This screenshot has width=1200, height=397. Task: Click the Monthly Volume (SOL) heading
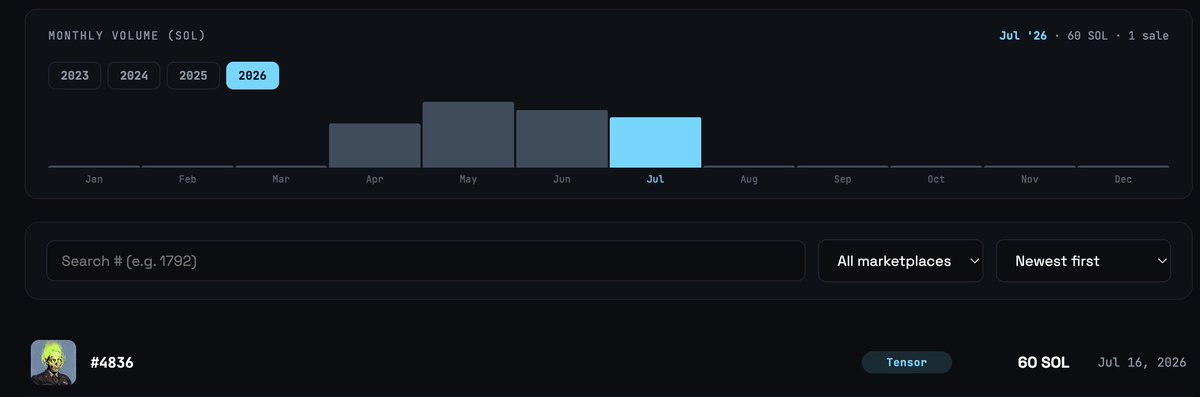127,36
